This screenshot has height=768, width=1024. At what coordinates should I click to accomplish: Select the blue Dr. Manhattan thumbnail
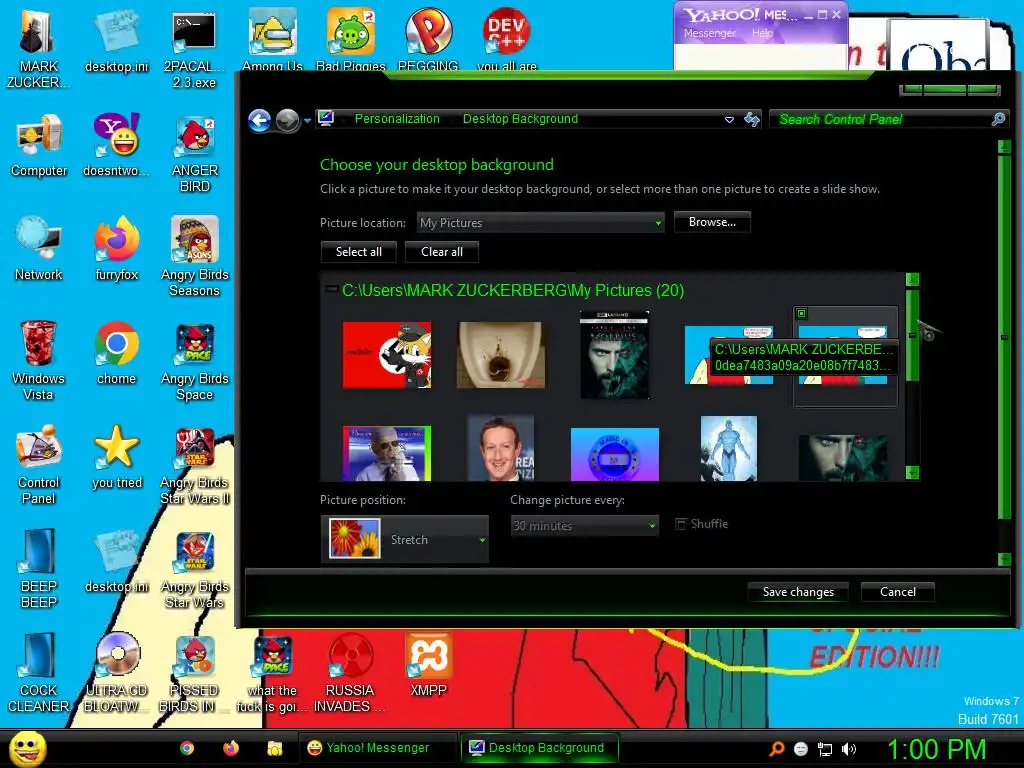728,449
